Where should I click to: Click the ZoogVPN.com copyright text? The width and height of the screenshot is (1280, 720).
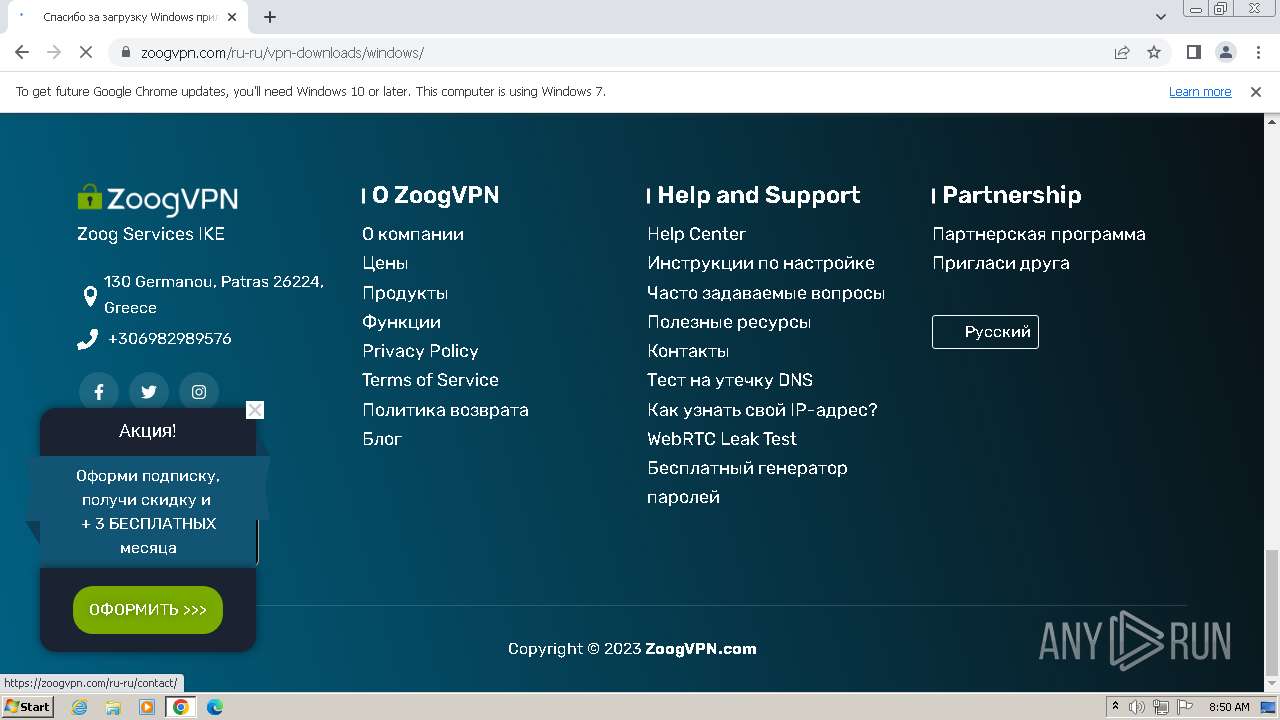click(701, 649)
